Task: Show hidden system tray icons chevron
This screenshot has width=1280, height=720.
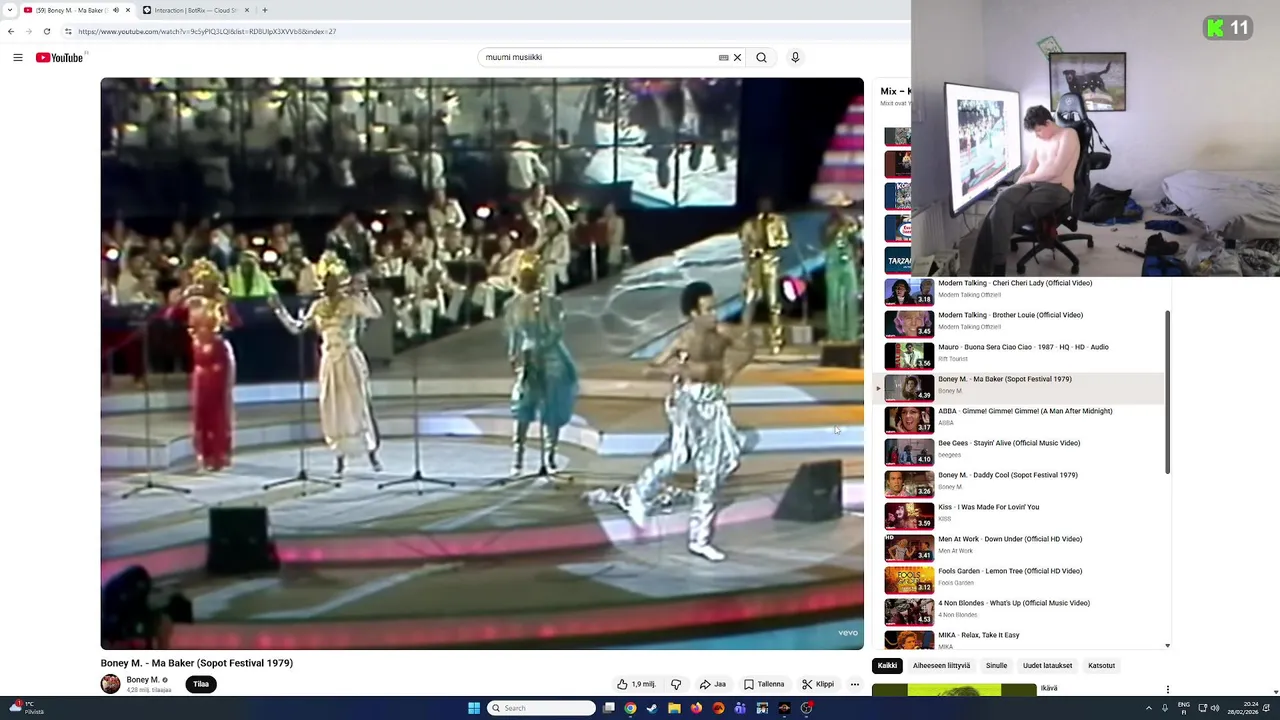Action: click(x=1149, y=708)
